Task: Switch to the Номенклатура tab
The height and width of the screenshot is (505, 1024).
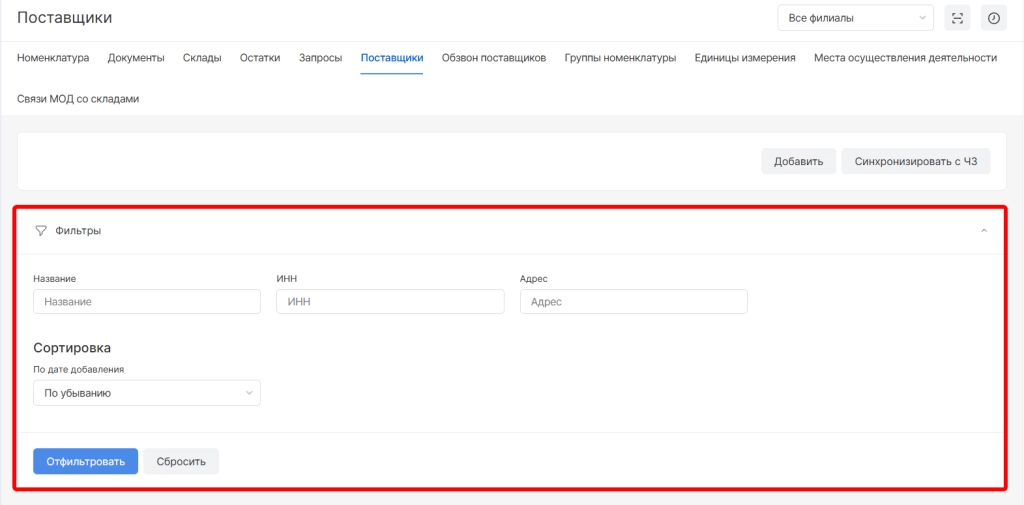Action: [x=53, y=58]
